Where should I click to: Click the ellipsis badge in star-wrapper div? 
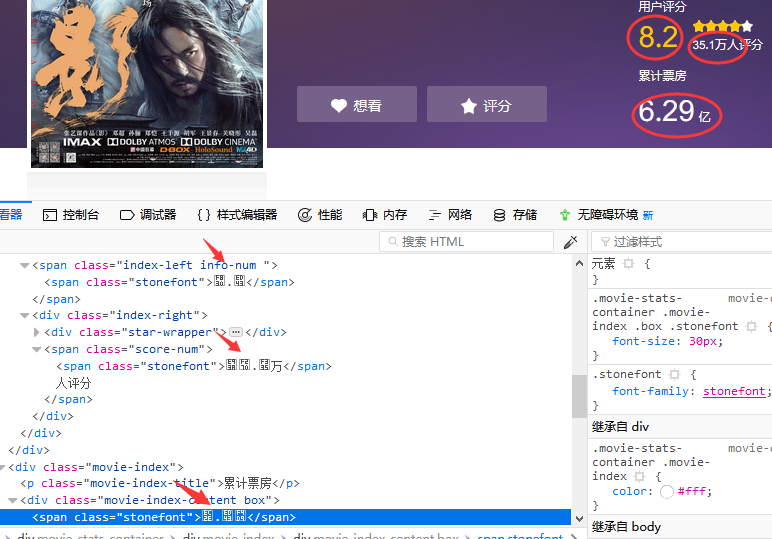236,332
